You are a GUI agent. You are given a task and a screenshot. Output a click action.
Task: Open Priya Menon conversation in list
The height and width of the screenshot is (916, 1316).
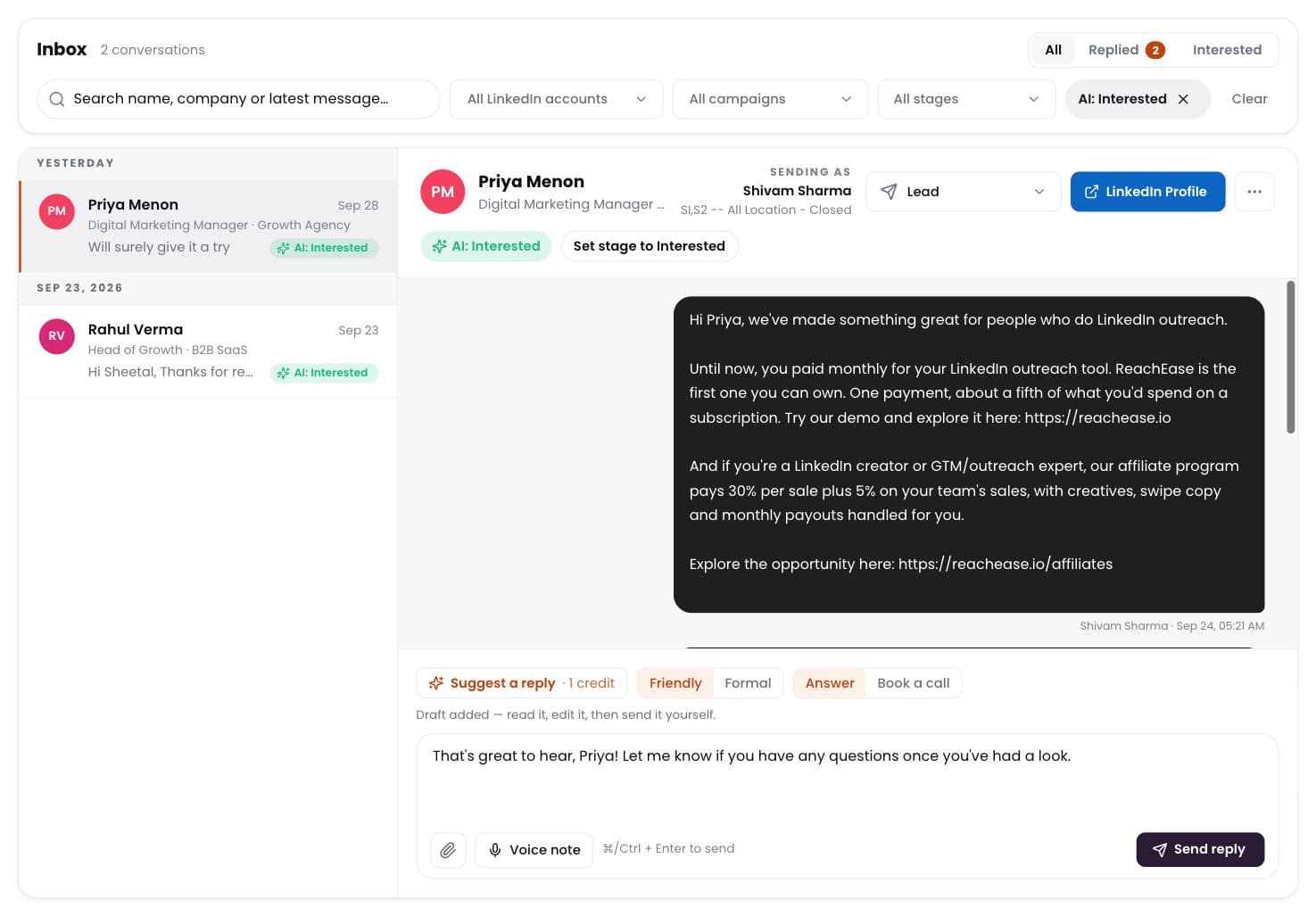click(209, 226)
